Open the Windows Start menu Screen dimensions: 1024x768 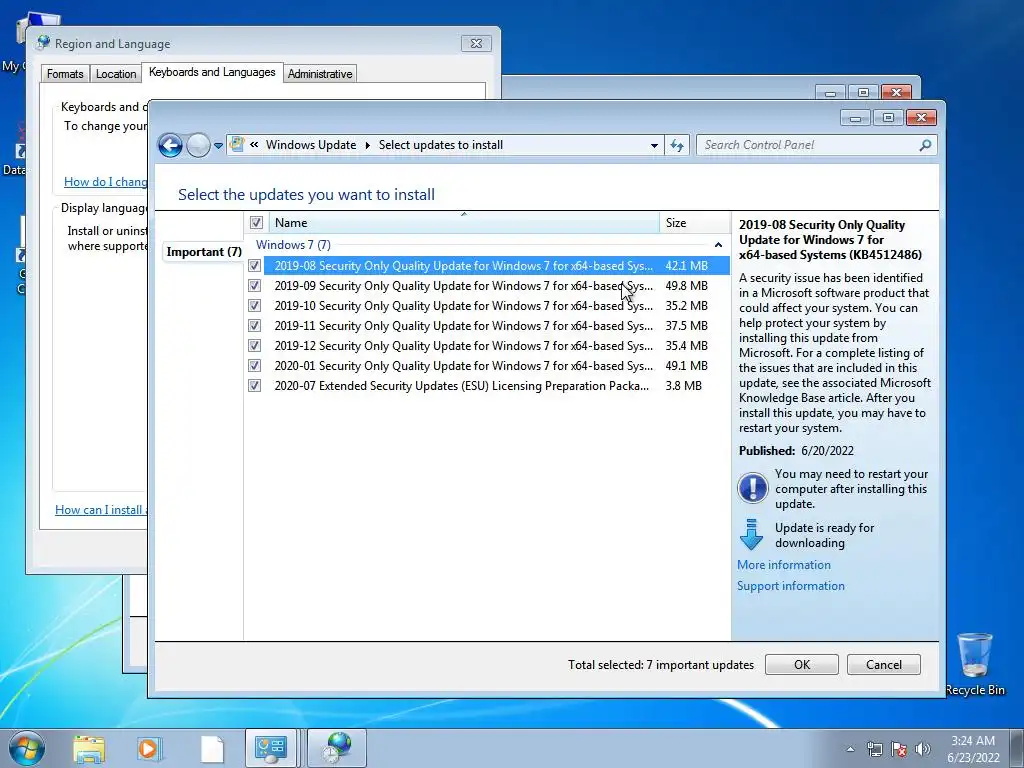click(27, 748)
